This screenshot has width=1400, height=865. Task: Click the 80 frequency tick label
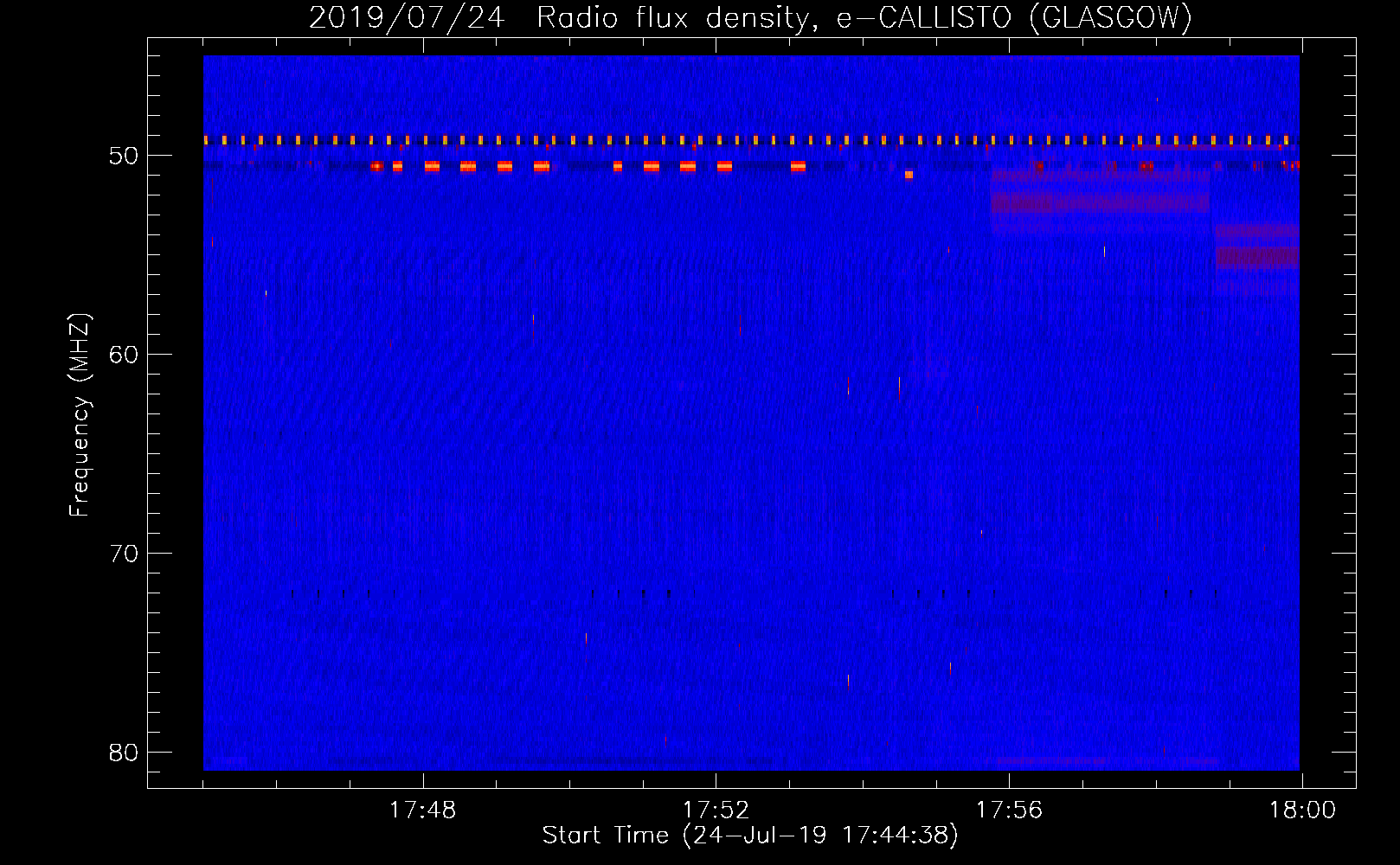pos(124,753)
